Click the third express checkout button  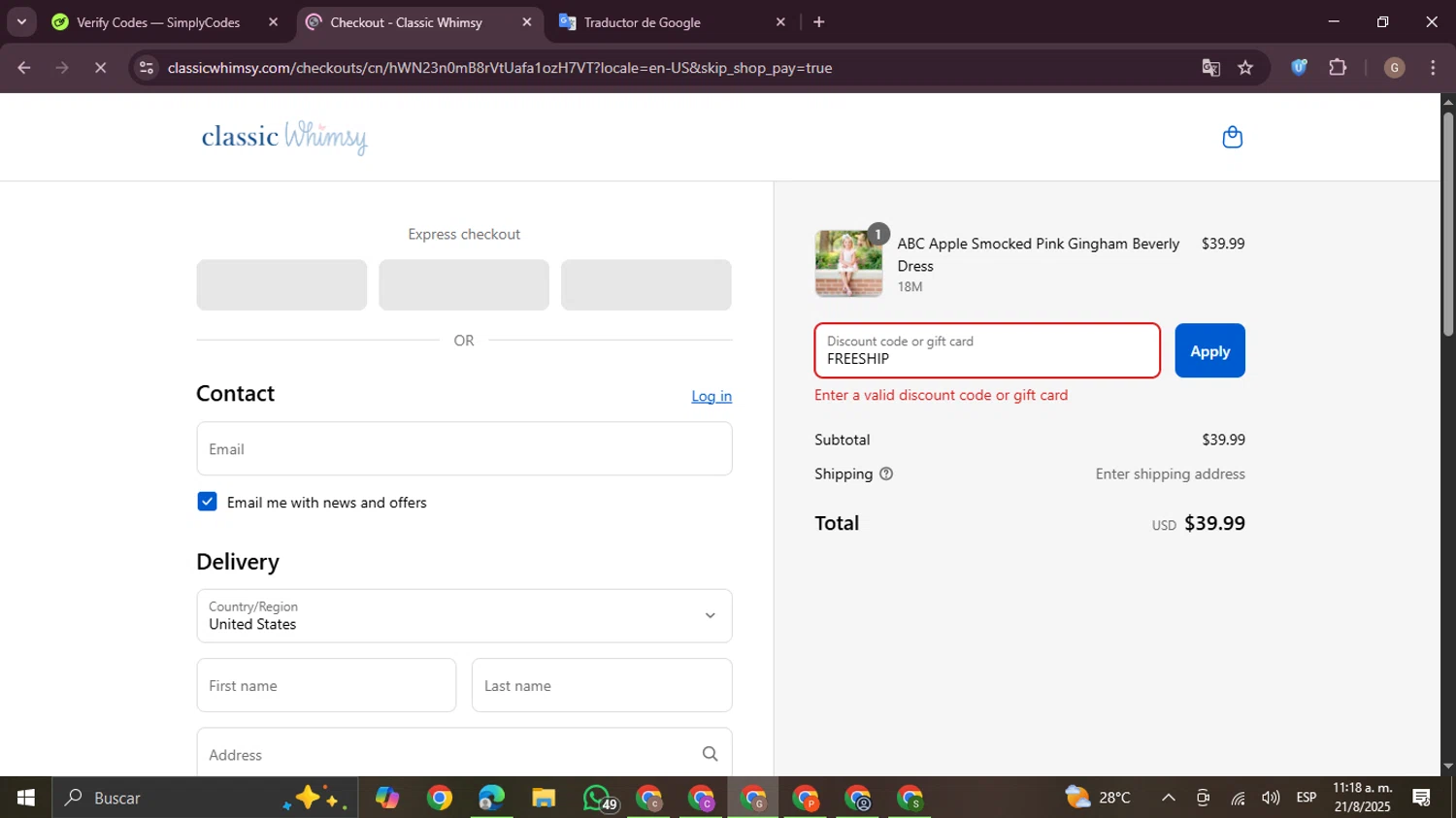646,284
